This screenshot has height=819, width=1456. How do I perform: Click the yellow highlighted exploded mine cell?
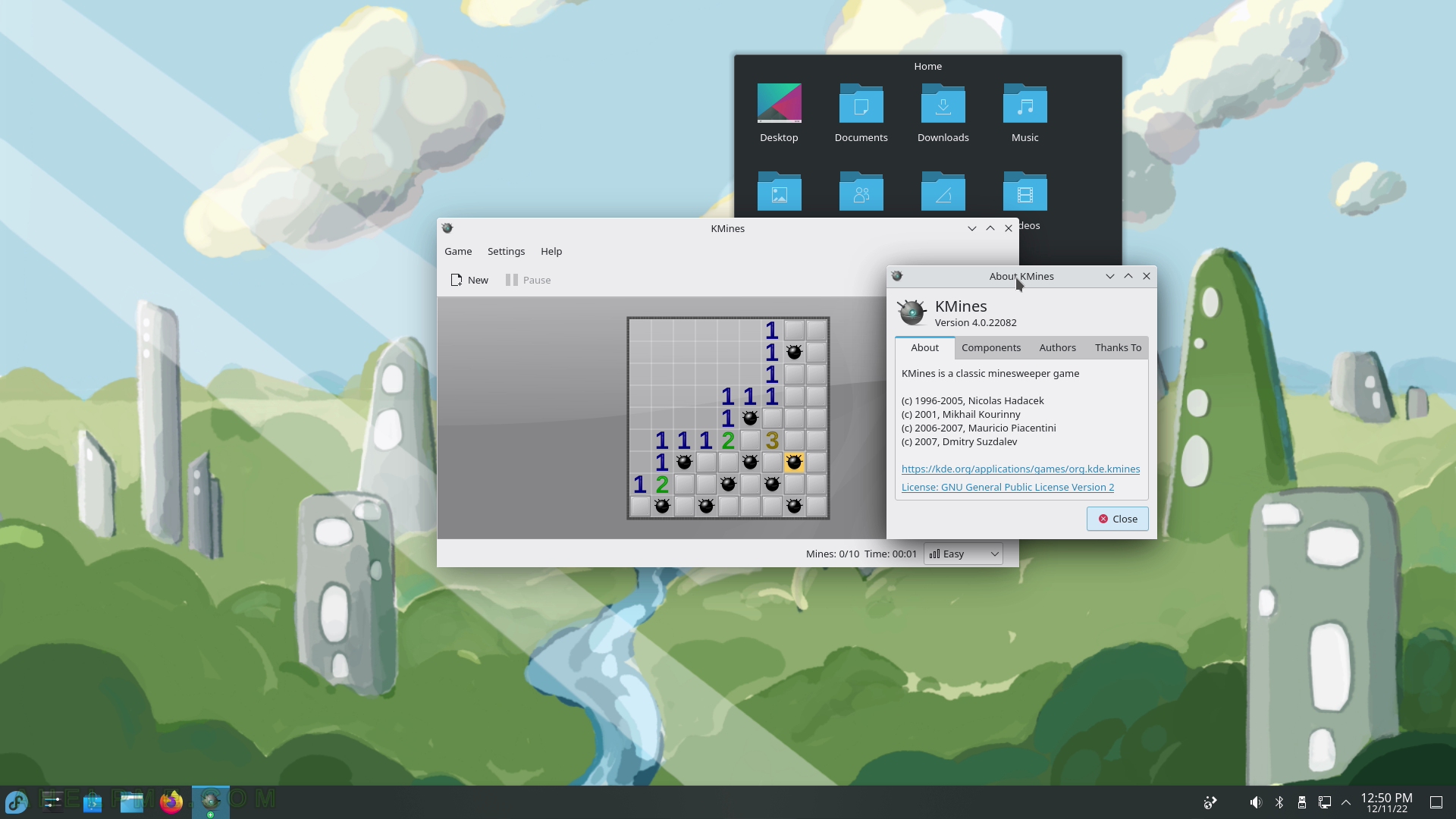794,462
